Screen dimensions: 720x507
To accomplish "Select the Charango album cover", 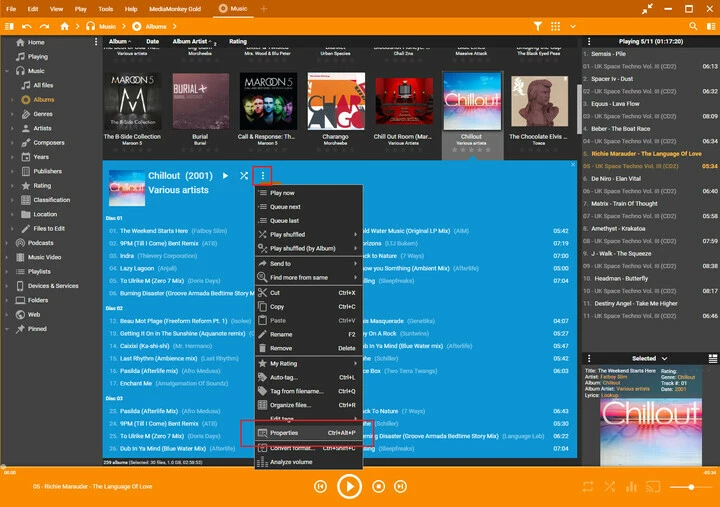I will point(336,101).
